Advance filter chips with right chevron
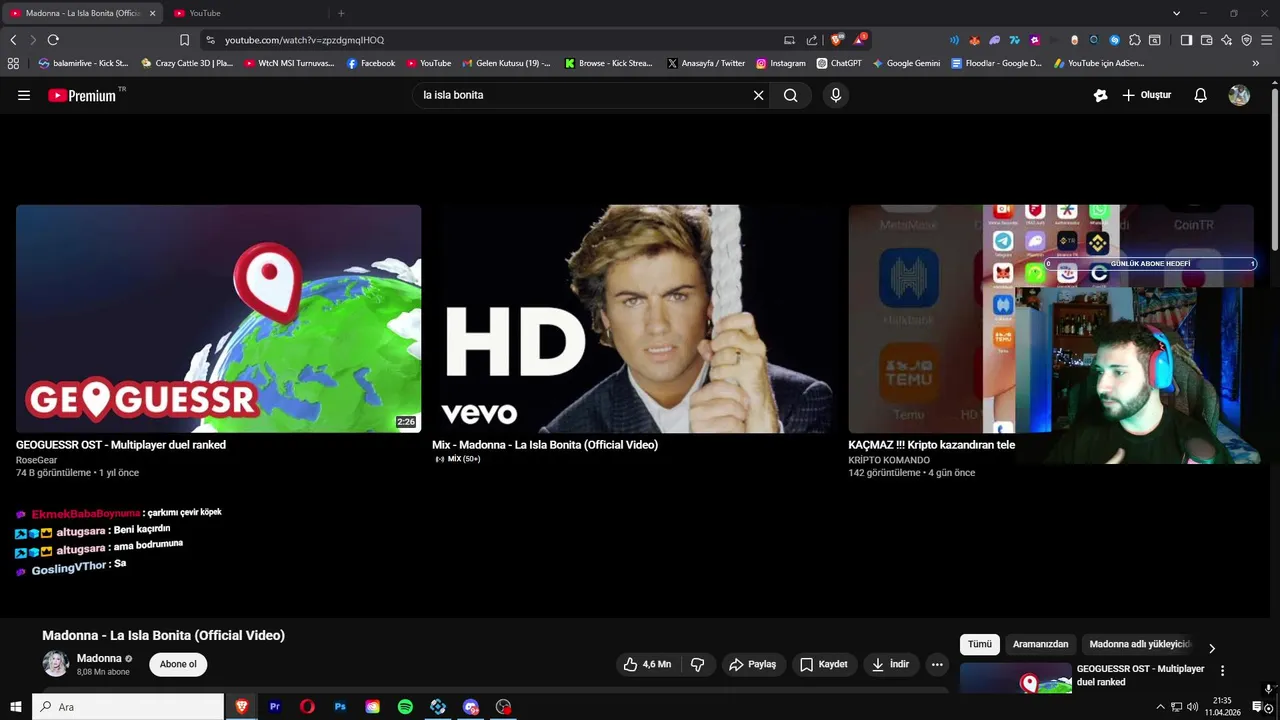This screenshot has height=720, width=1280. point(1212,648)
